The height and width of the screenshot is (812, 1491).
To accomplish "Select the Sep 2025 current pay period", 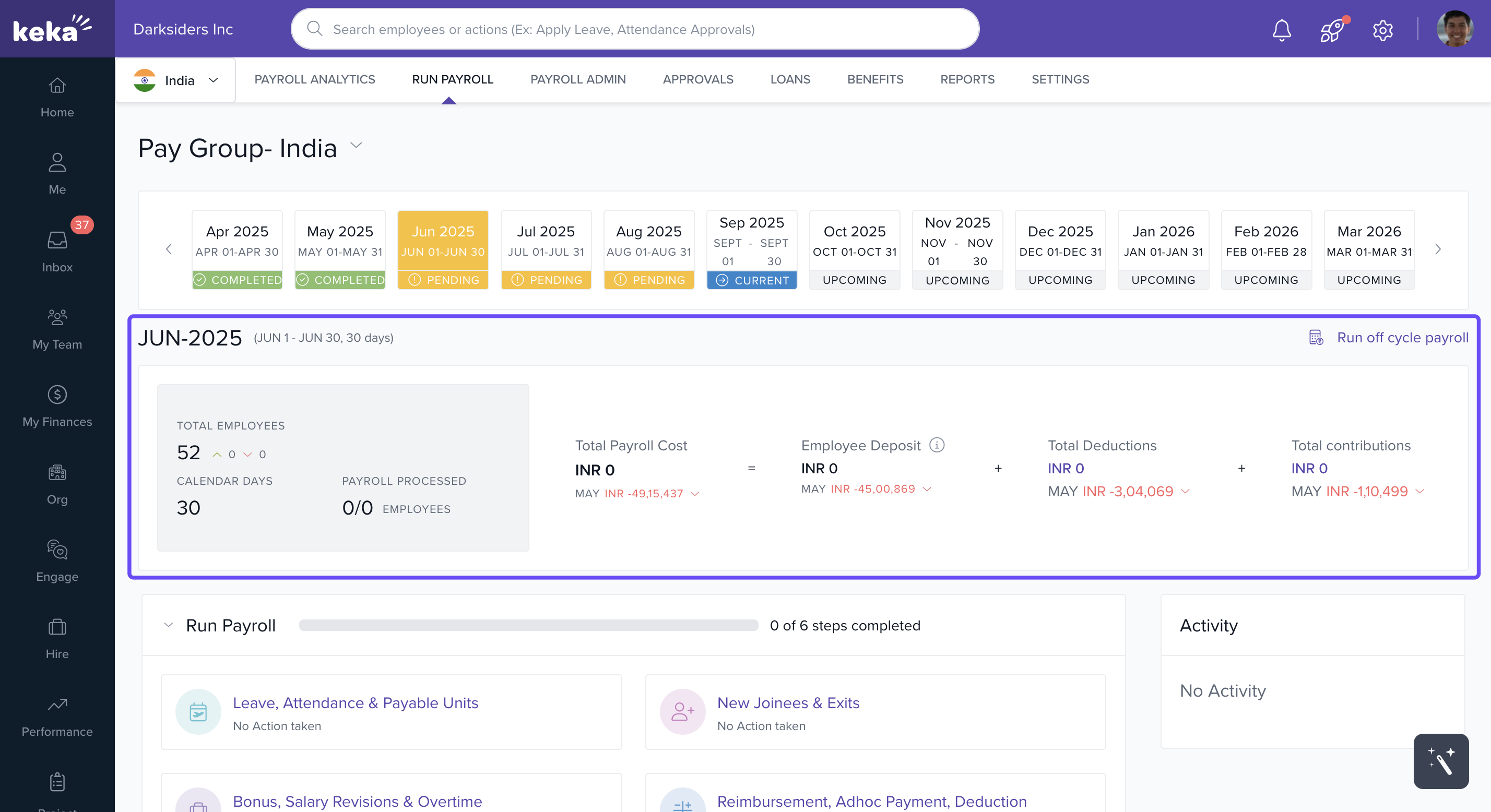I will tap(751, 249).
